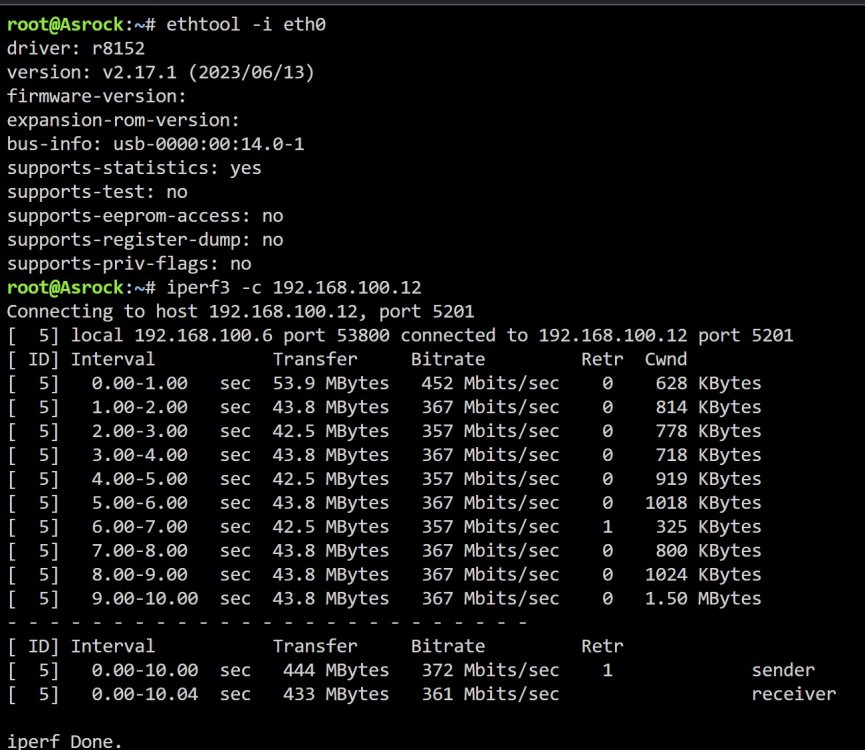Click the 'supports-statistics: yes' line

tap(134, 168)
